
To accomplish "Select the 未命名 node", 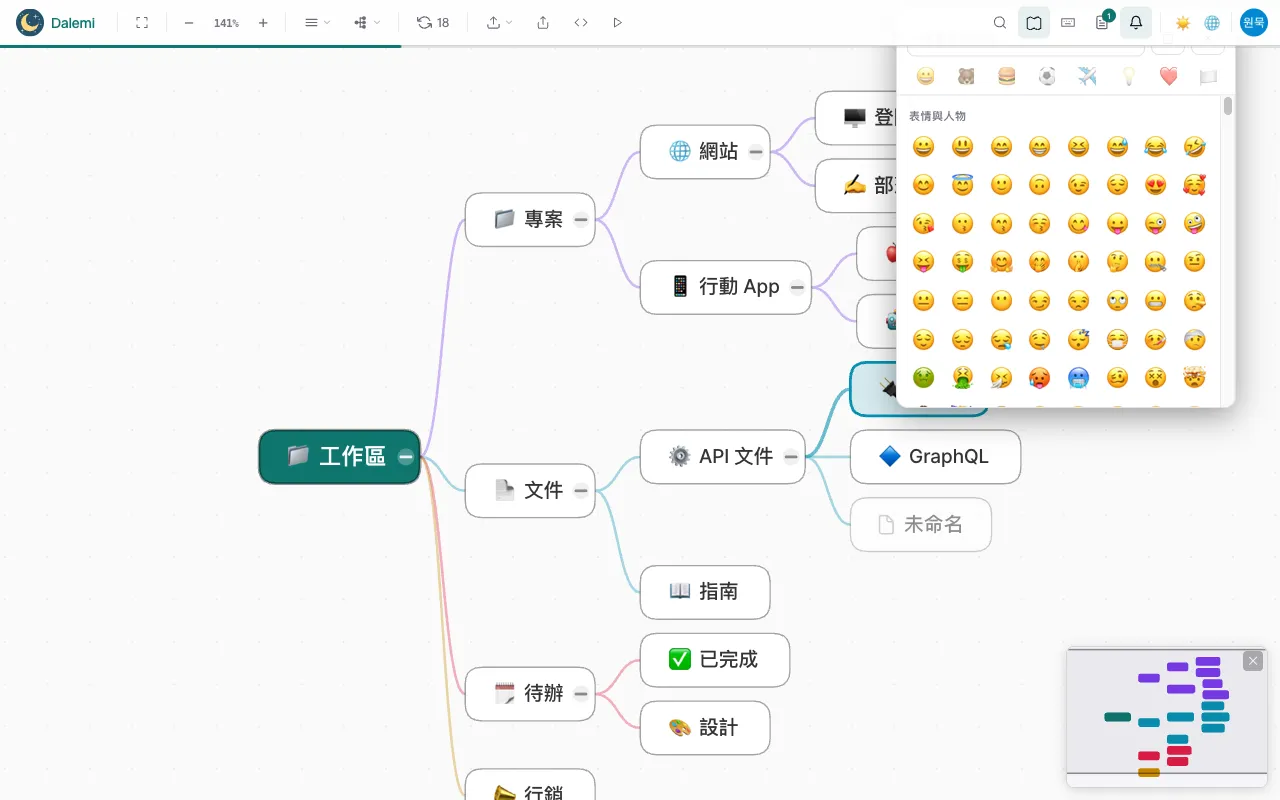I will coord(920,525).
